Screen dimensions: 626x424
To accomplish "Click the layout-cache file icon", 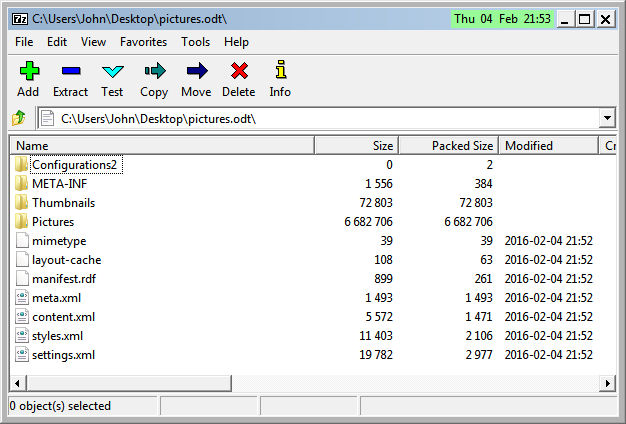I will pyautogui.click(x=22, y=260).
